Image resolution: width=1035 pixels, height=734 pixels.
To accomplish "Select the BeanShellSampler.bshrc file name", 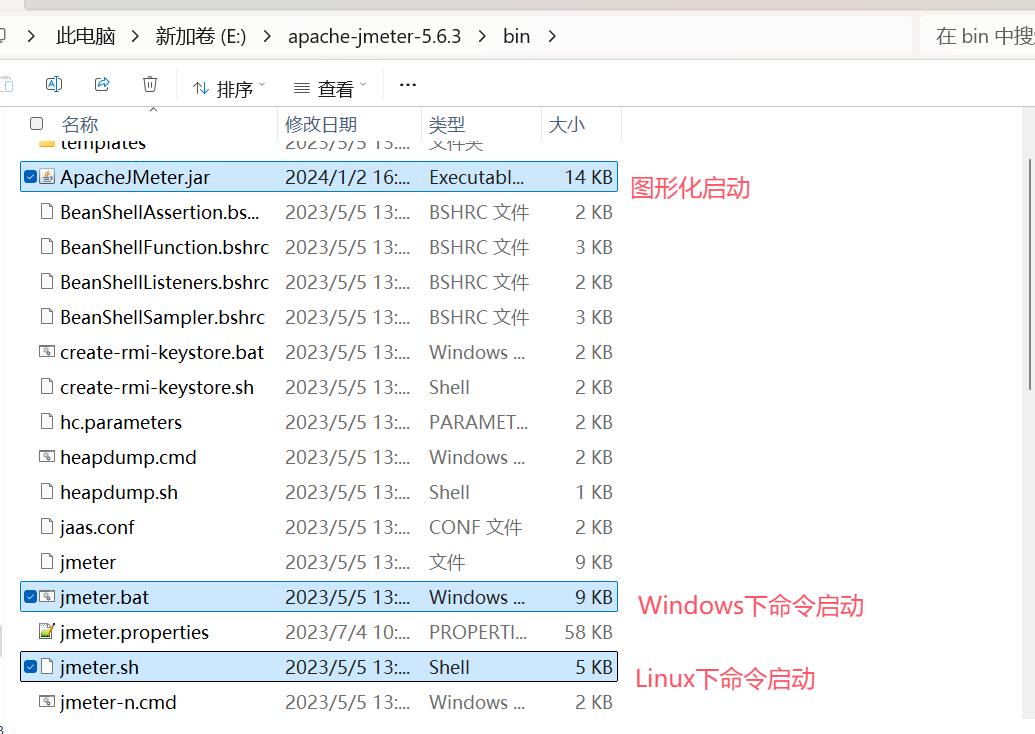I will tap(162, 317).
